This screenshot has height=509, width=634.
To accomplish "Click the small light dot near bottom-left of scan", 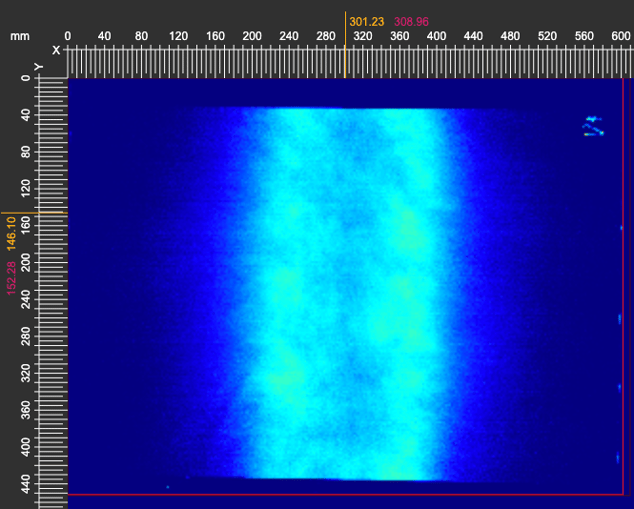I will point(167,487).
